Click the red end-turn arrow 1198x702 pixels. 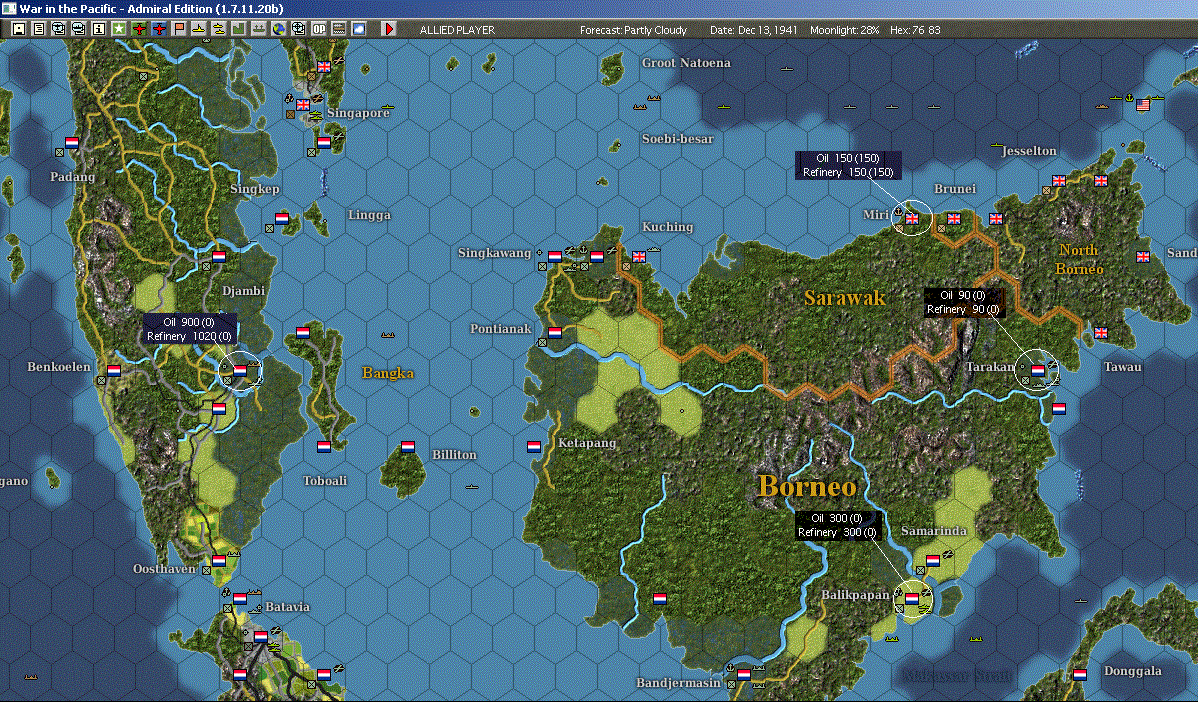pyautogui.click(x=388, y=29)
